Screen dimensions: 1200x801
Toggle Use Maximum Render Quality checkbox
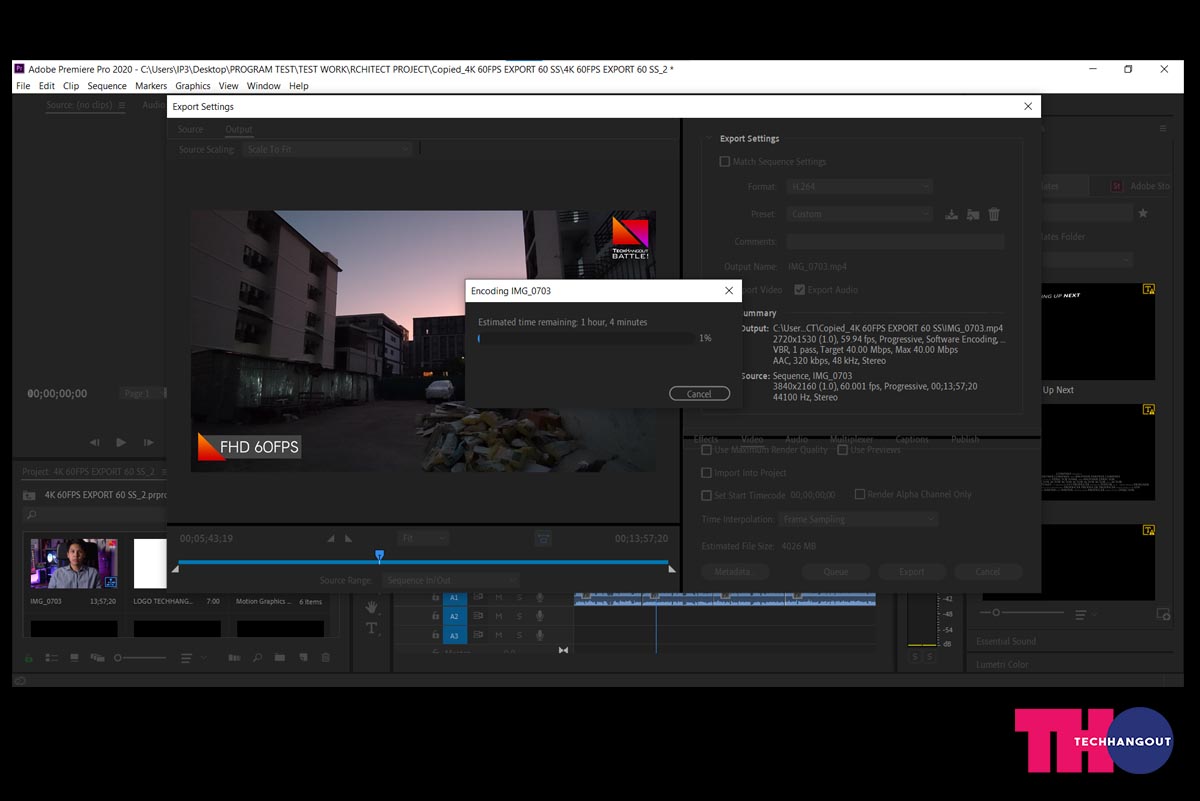707,450
